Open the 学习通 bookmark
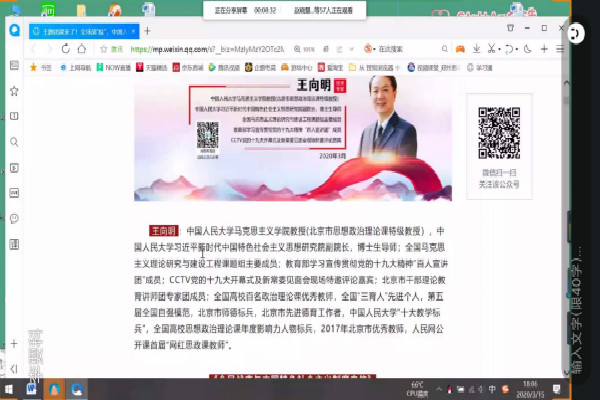 point(479,68)
